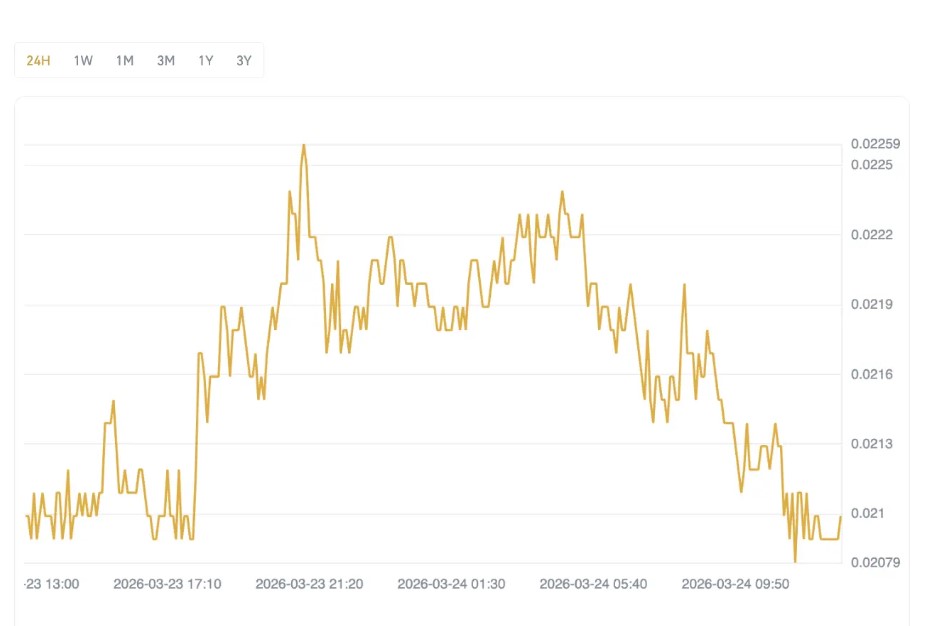Click the 0.02259 high price label

(x=875, y=144)
